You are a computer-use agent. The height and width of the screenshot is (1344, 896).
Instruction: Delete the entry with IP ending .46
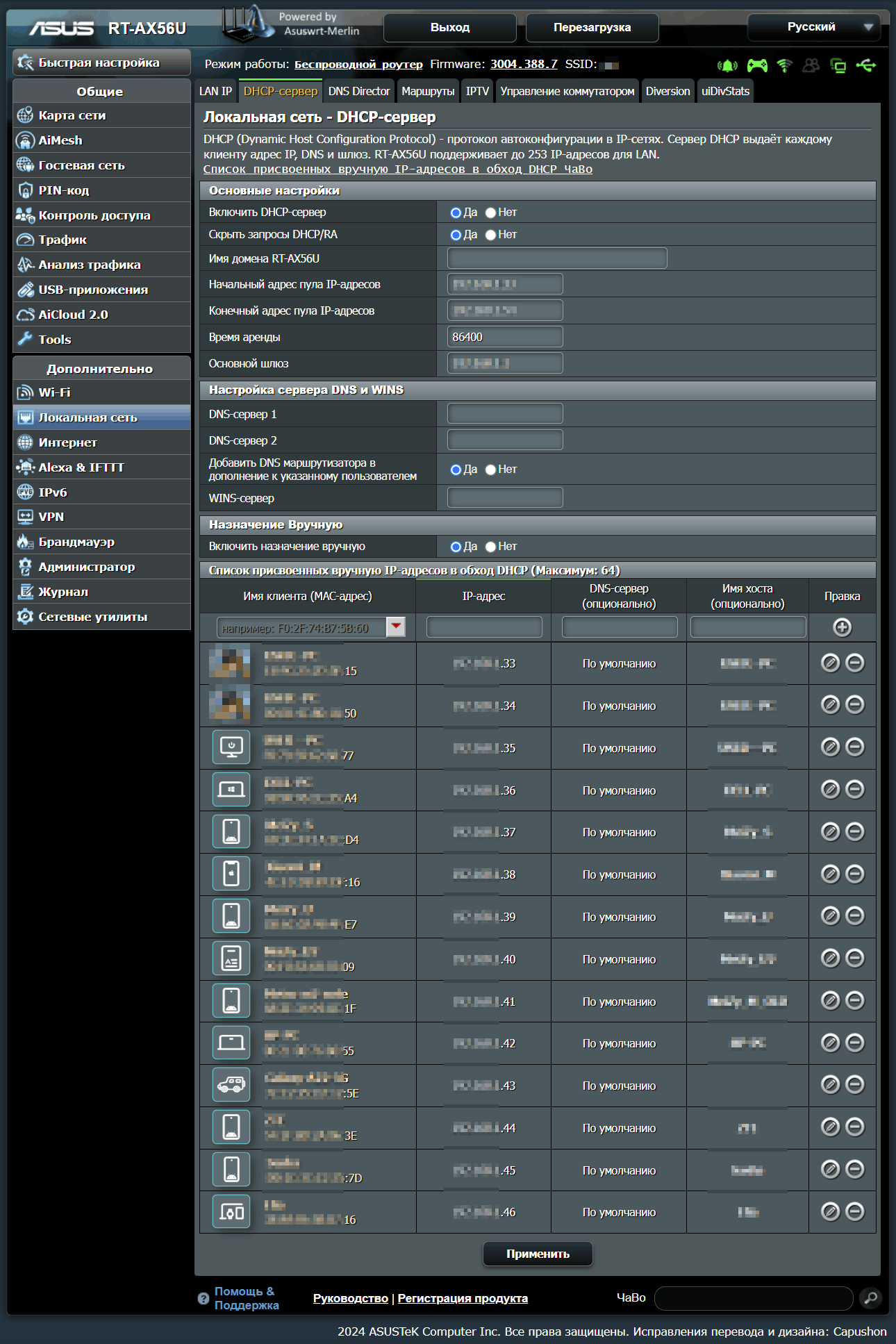click(x=855, y=1211)
